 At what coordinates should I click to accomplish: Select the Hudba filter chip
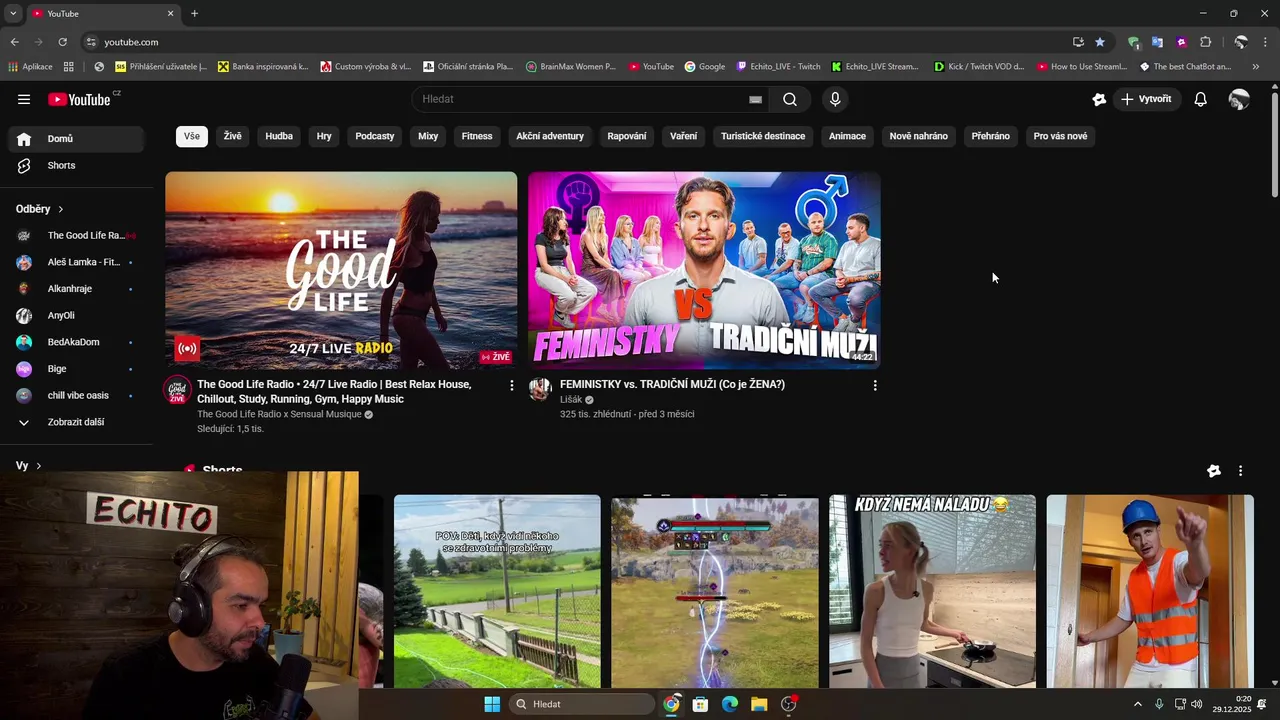pyautogui.click(x=279, y=136)
